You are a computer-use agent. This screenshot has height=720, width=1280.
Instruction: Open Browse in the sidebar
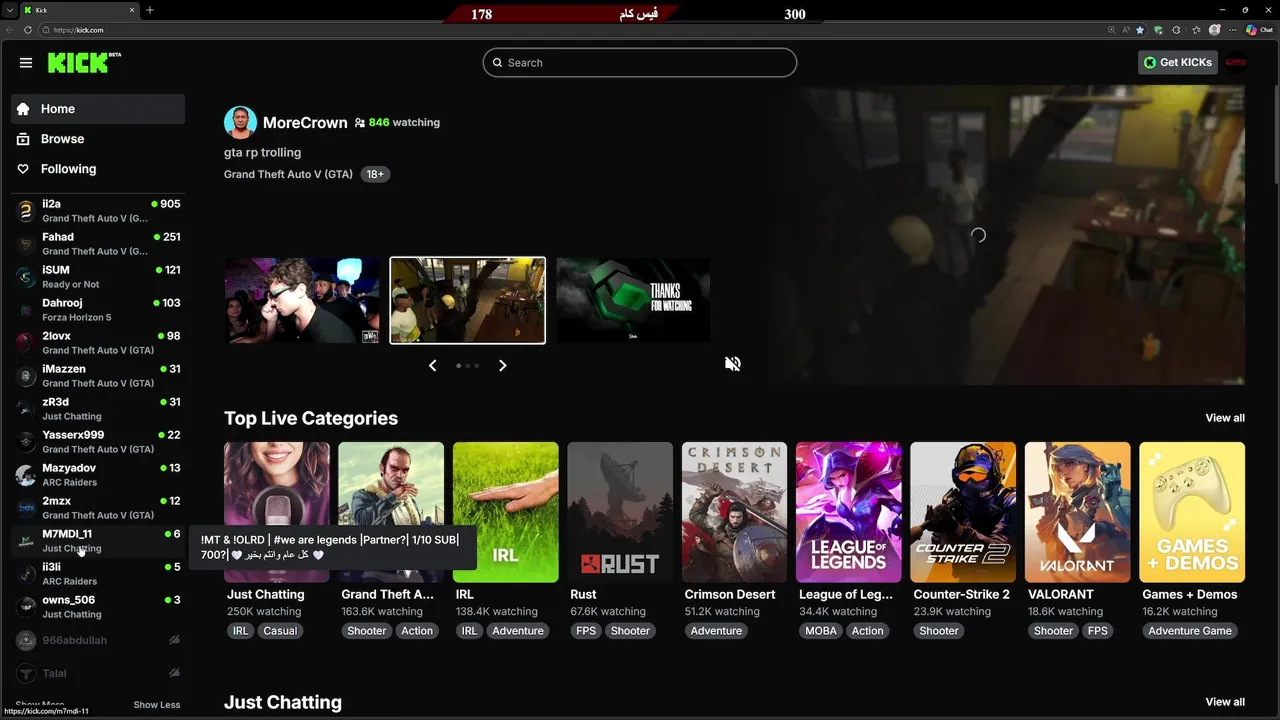click(98, 139)
